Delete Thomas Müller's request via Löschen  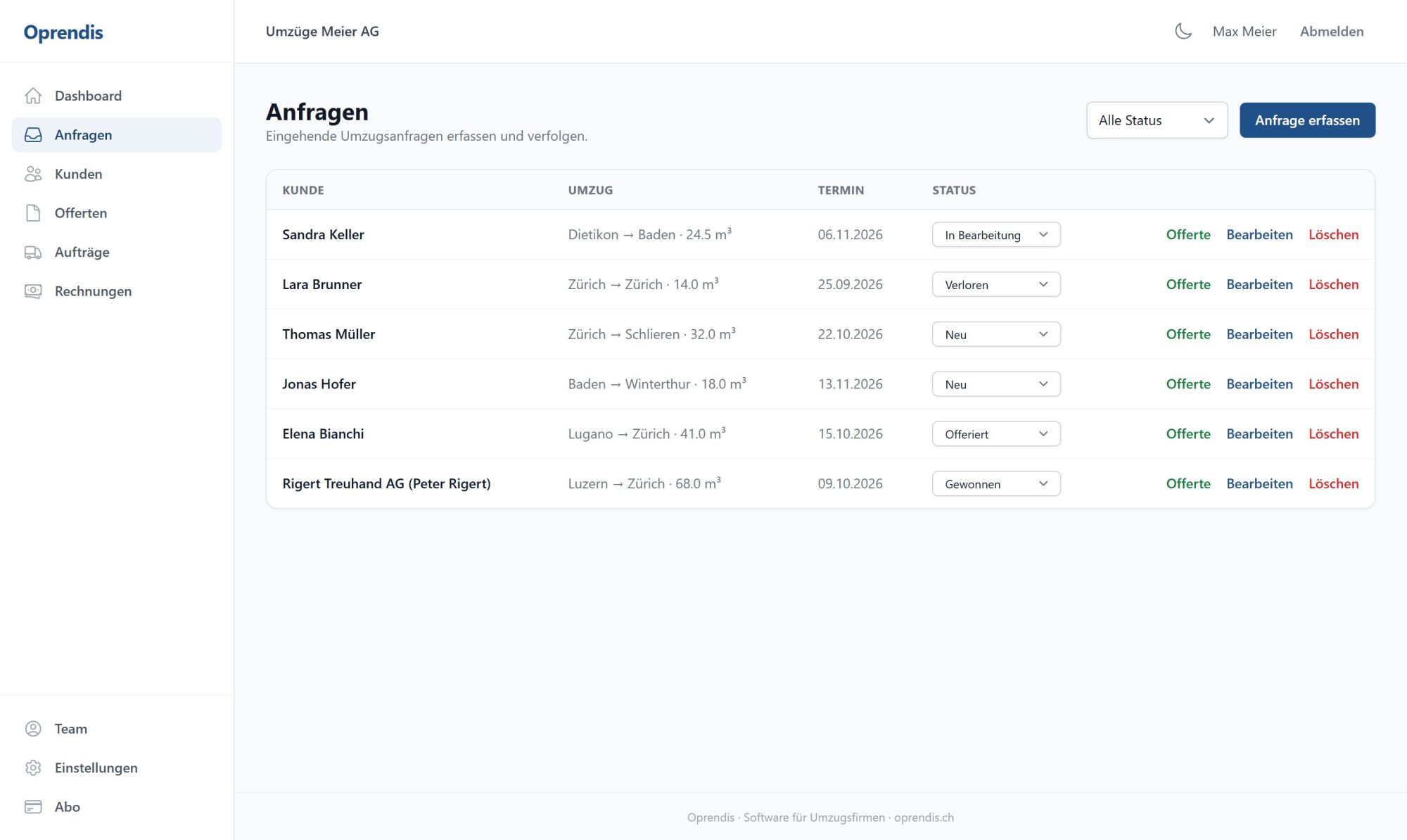coord(1333,334)
